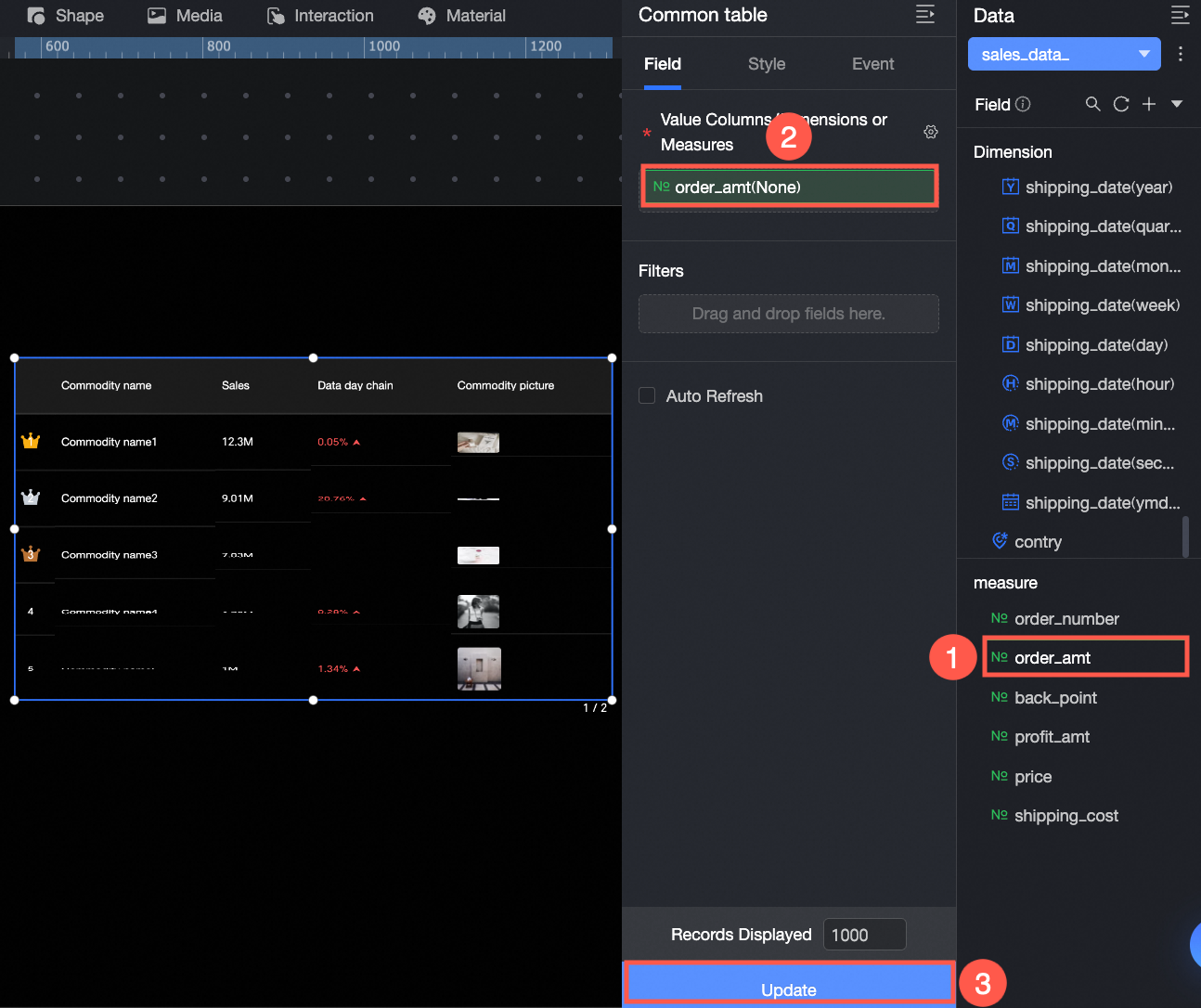Open Value Columns settings gear
The height and width of the screenshot is (1008, 1201).
(x=931, y=132)
